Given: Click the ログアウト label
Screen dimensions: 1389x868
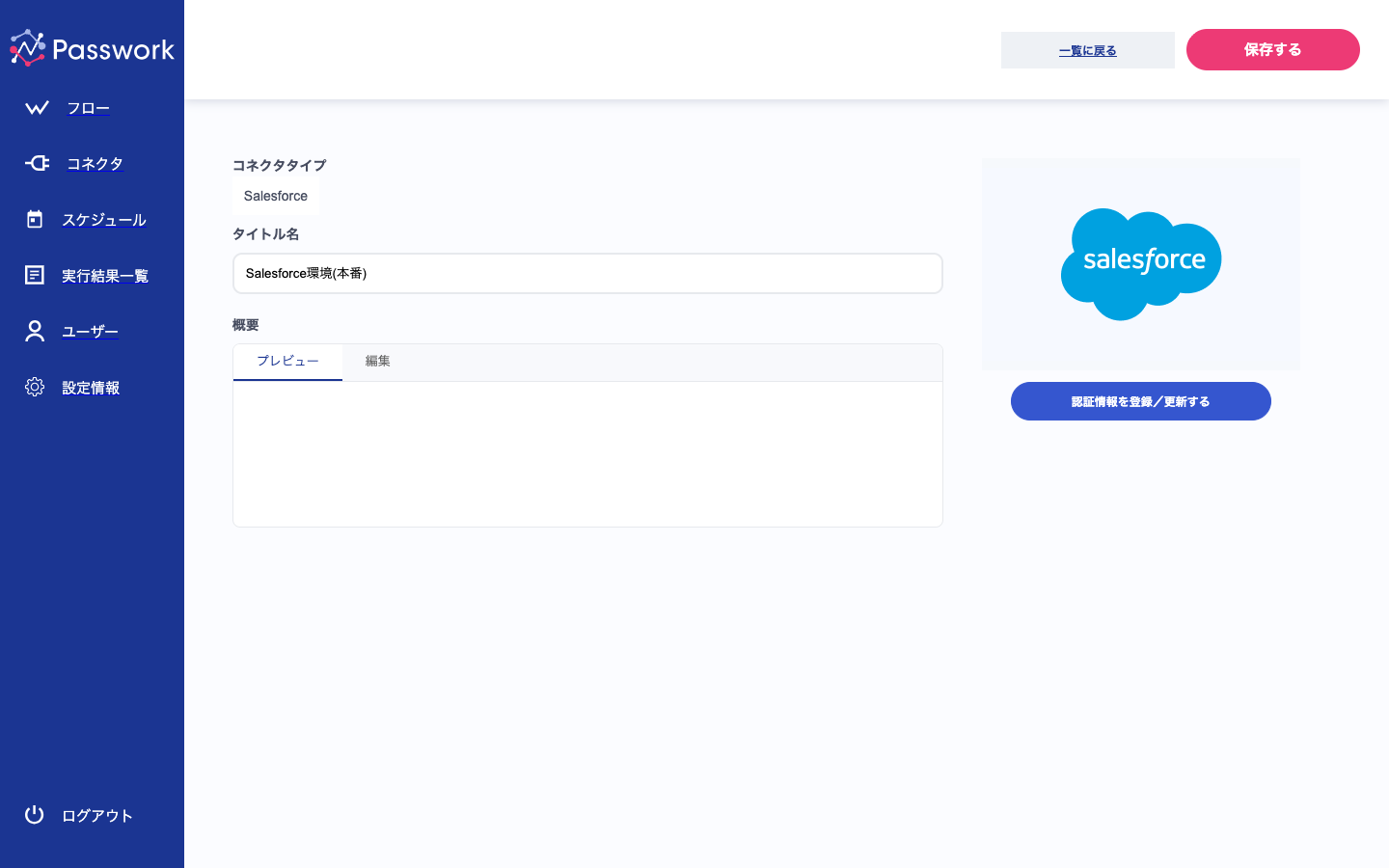Looking at the screenshot, I should click(x=97, y=816).
